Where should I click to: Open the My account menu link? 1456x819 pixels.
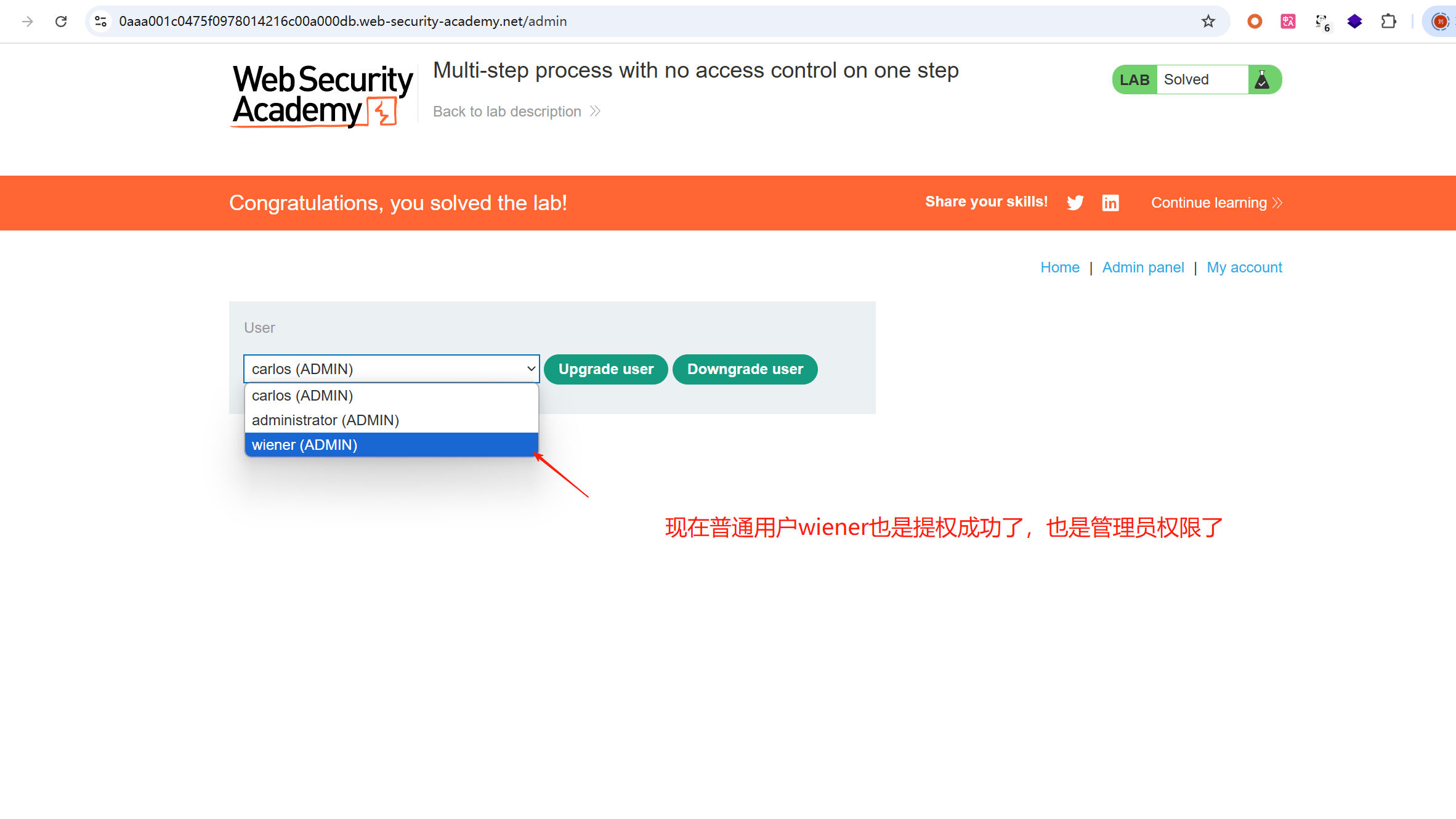1244,267
